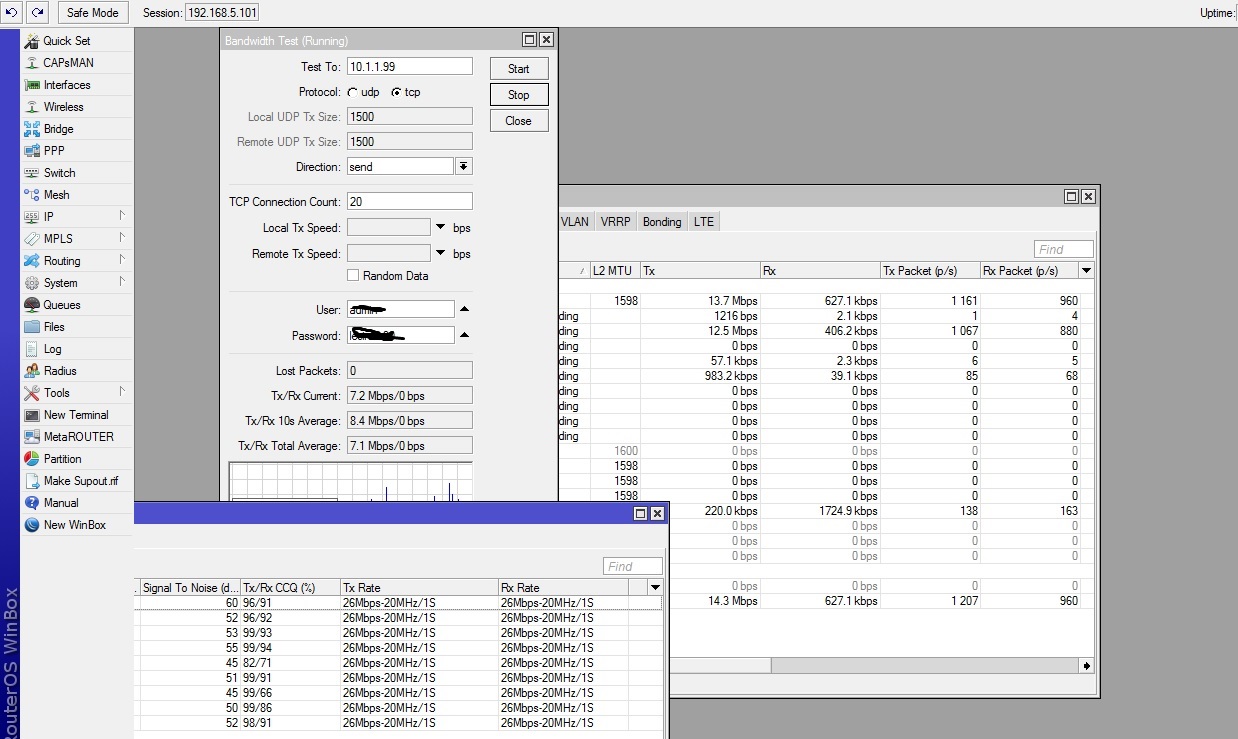Switch to the Bonding tab
Image resolution: width=1238 pixels, height=739 pixels.
pos(662,222)
